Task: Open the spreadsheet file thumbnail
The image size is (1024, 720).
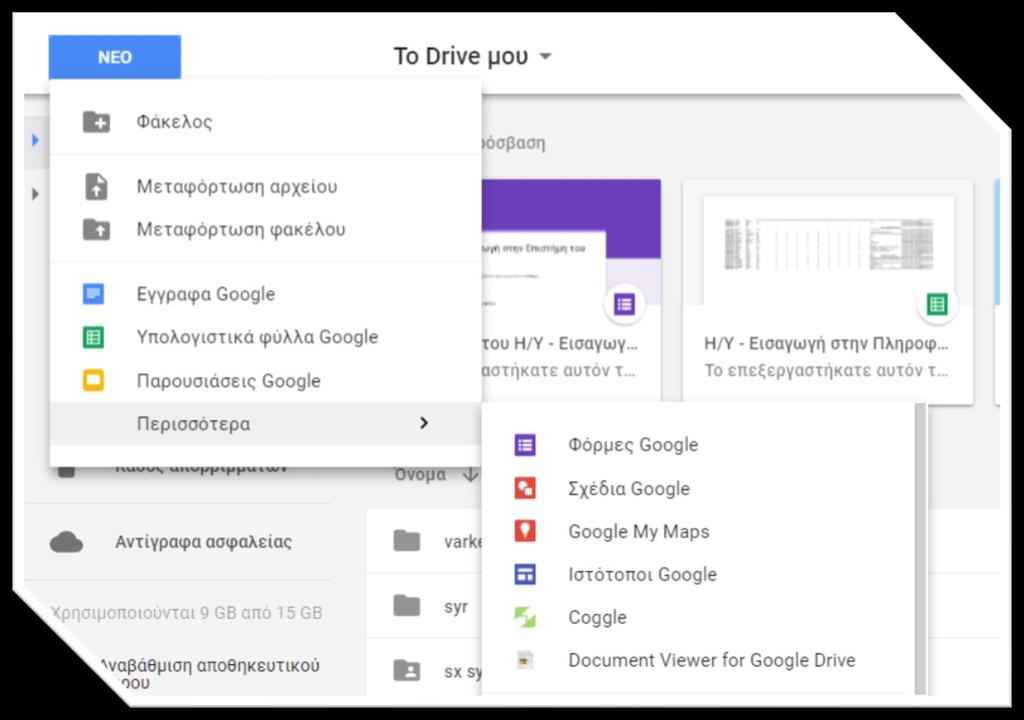Action: click(828, 243)
